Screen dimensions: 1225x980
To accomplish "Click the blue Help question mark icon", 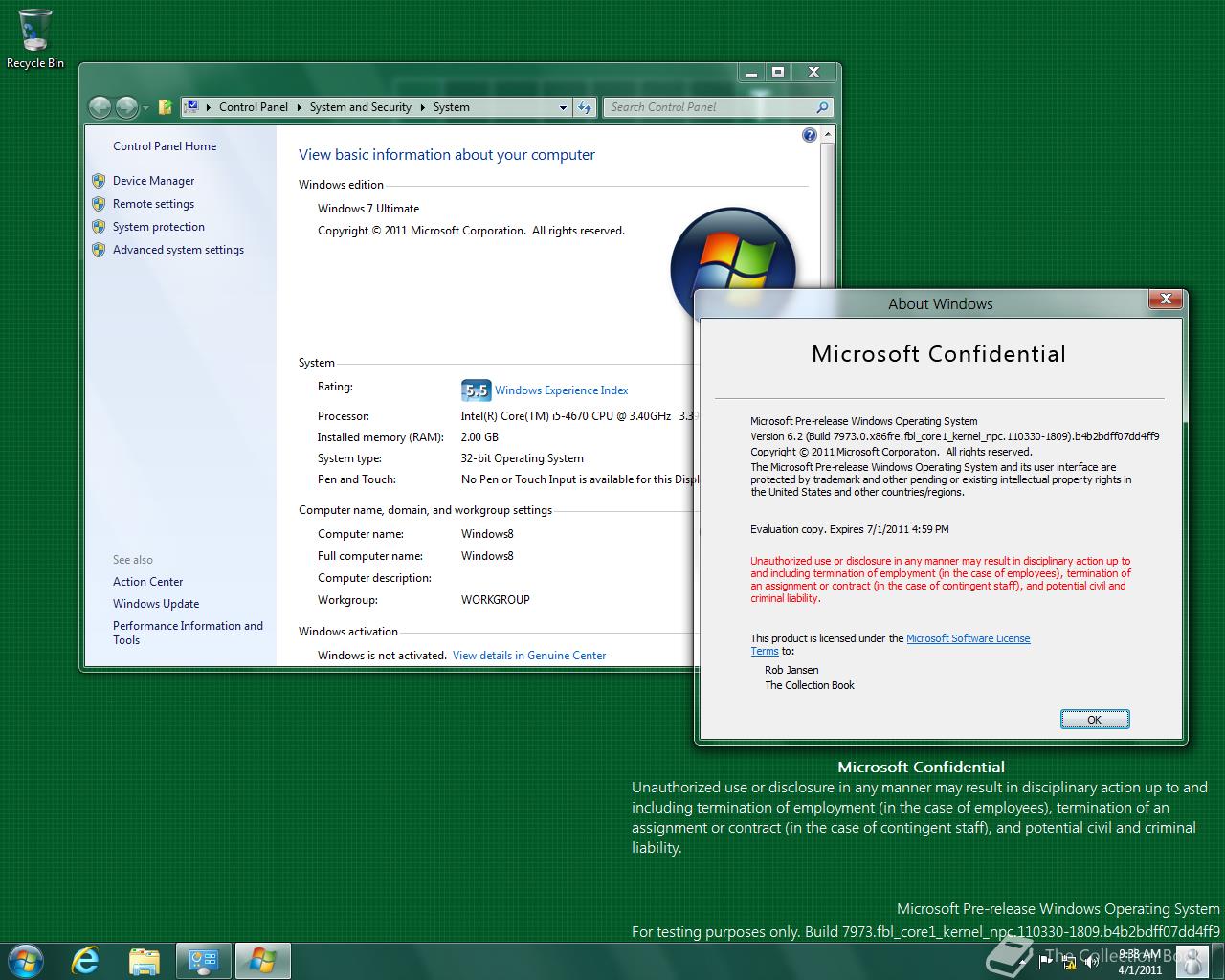I will pos(810,135).
